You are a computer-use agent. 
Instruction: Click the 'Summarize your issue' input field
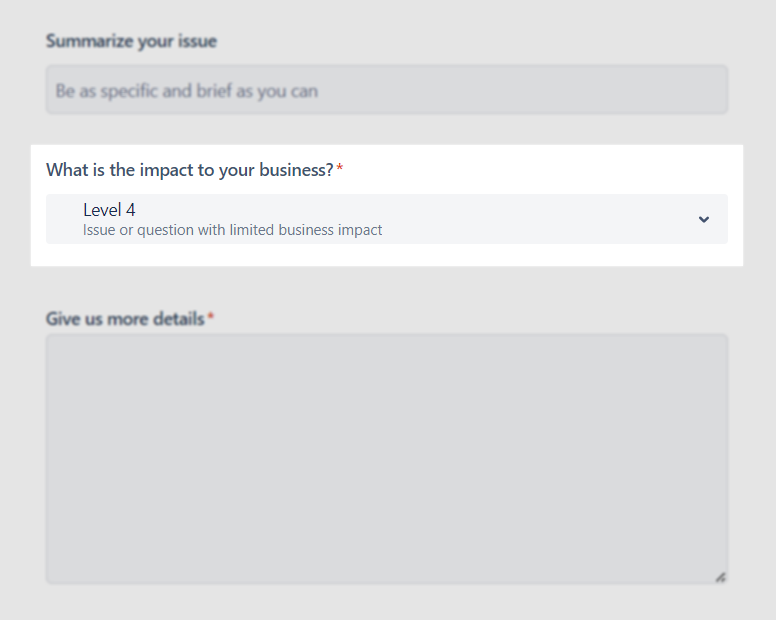click(387, 90)
